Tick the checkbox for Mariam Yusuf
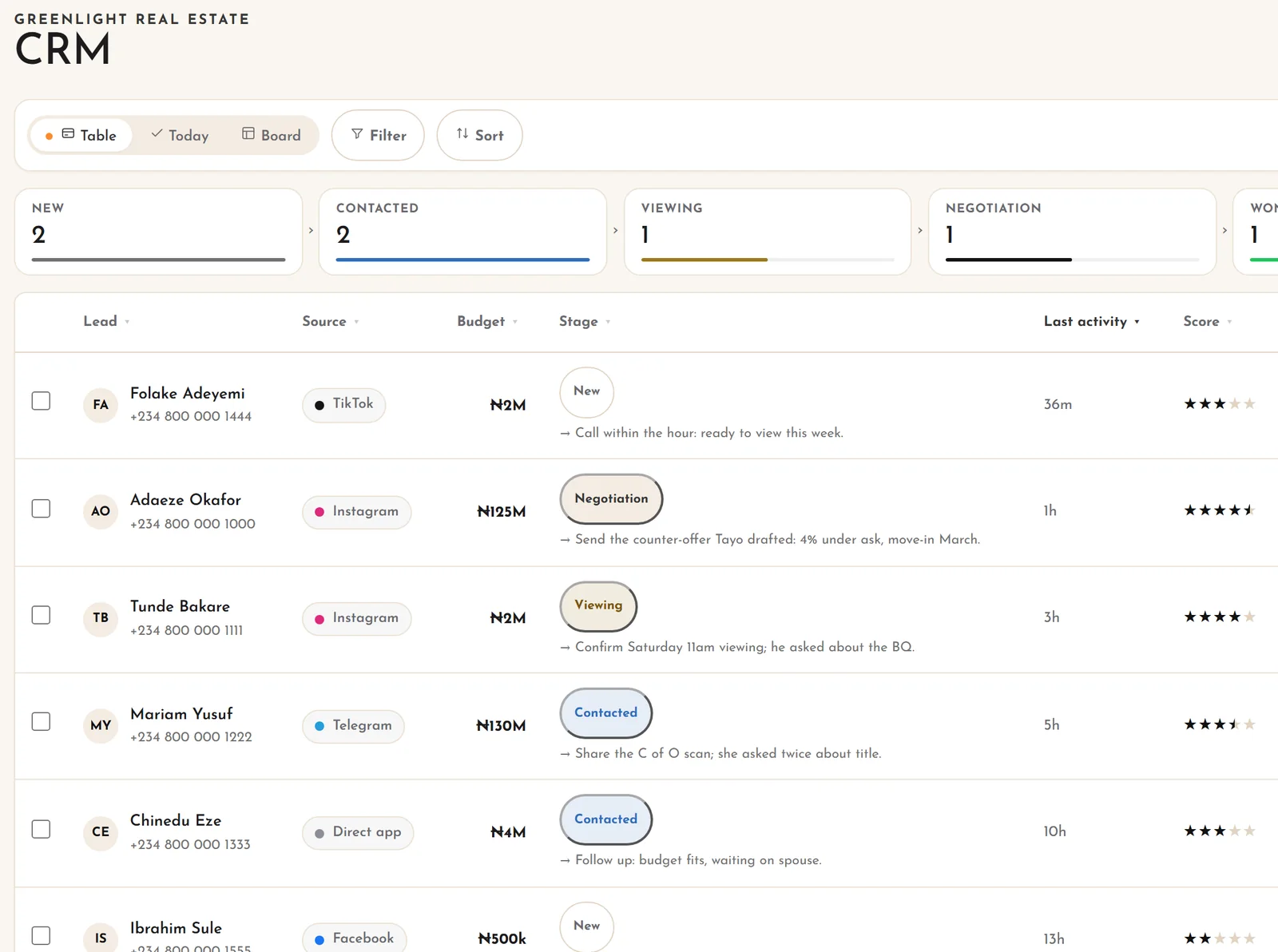 click(x=41, y=721)
